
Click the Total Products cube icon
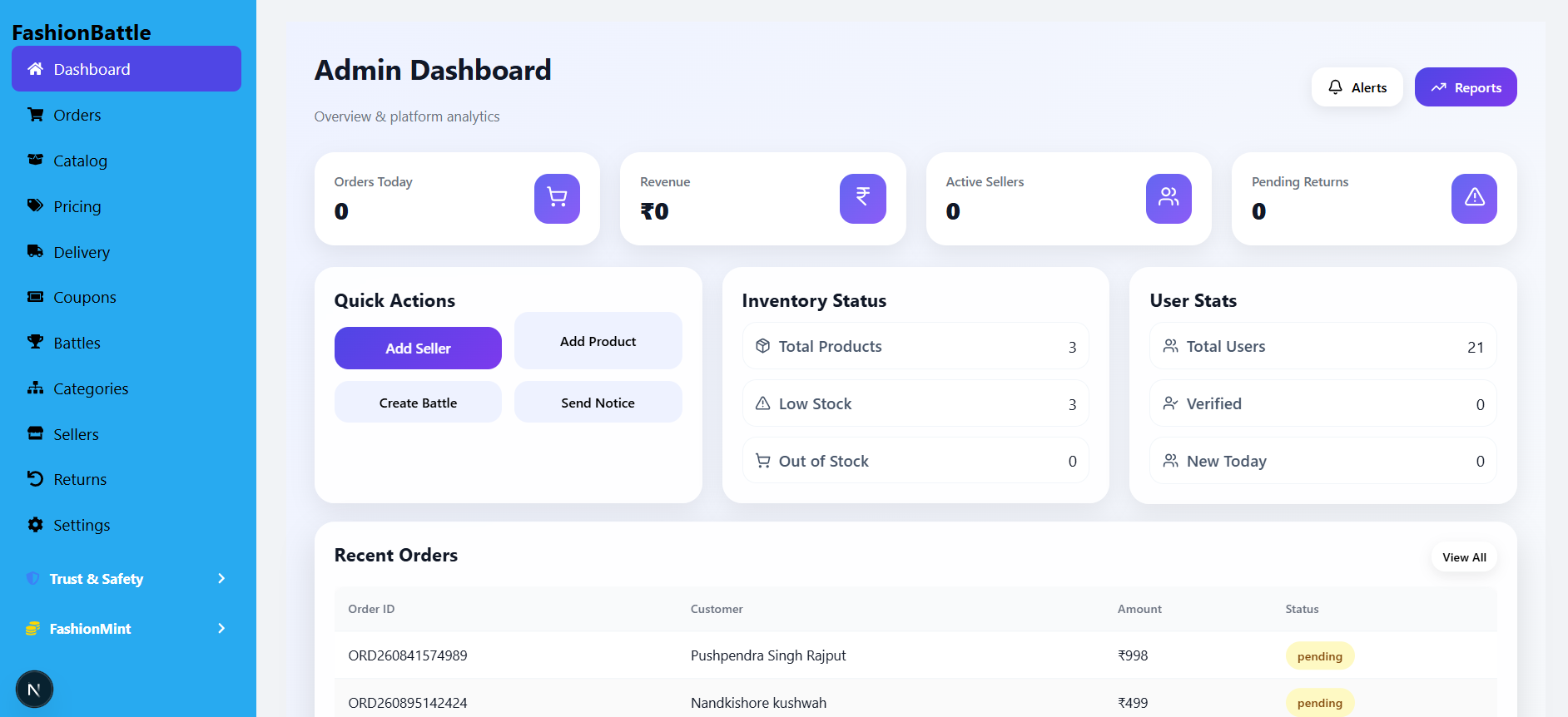click(x=762, y=345)
